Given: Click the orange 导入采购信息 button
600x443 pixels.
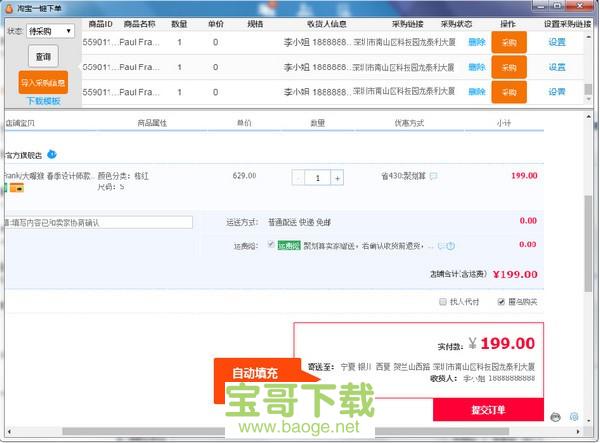Looking at the screenshot, I should coord(43,83).
